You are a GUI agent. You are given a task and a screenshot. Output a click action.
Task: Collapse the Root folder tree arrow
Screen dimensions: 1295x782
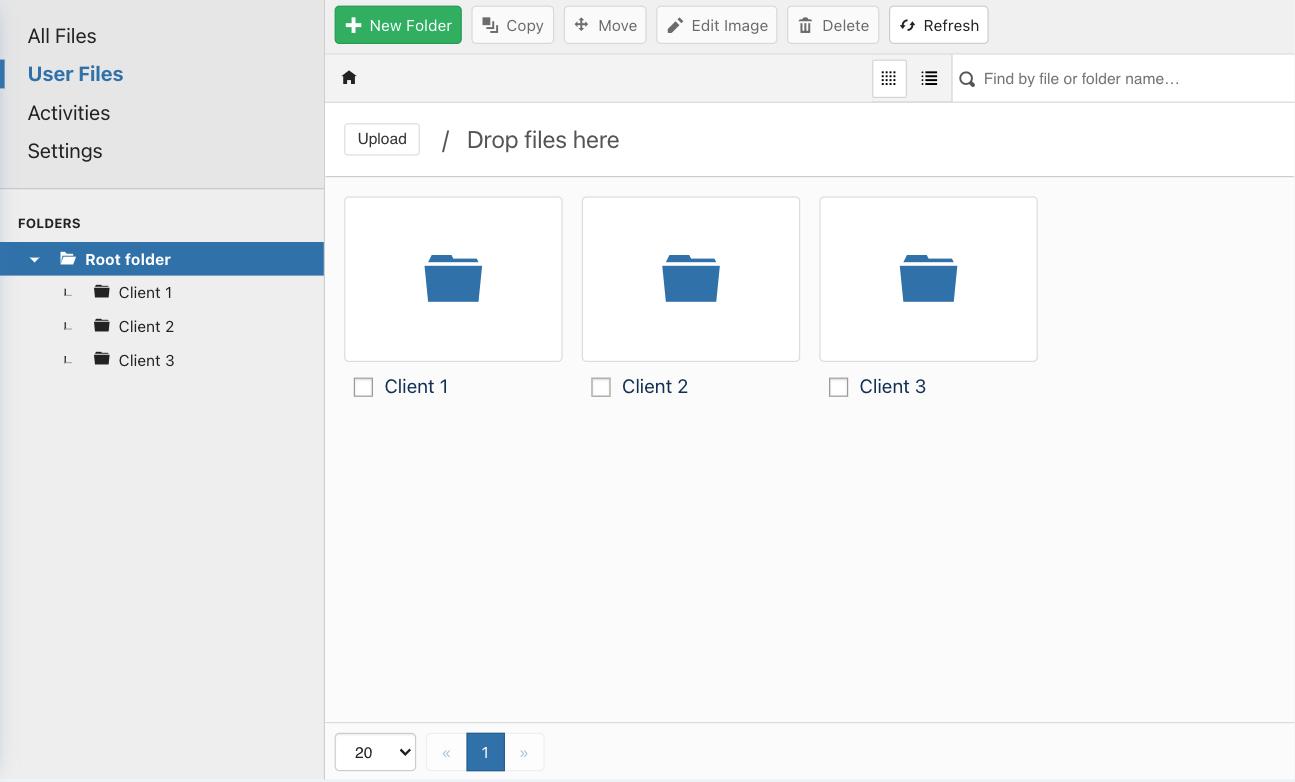click(x=34, y=260)
